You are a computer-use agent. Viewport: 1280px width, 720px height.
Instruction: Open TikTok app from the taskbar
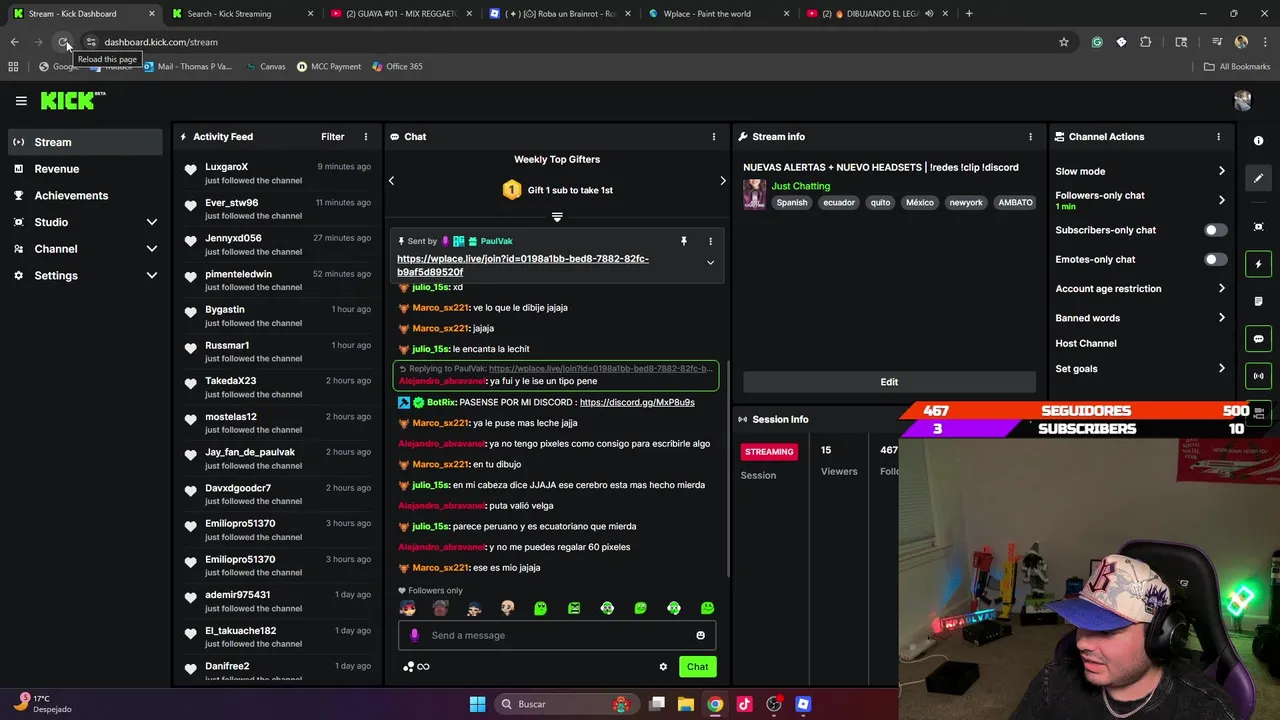(x=744, y=704)
